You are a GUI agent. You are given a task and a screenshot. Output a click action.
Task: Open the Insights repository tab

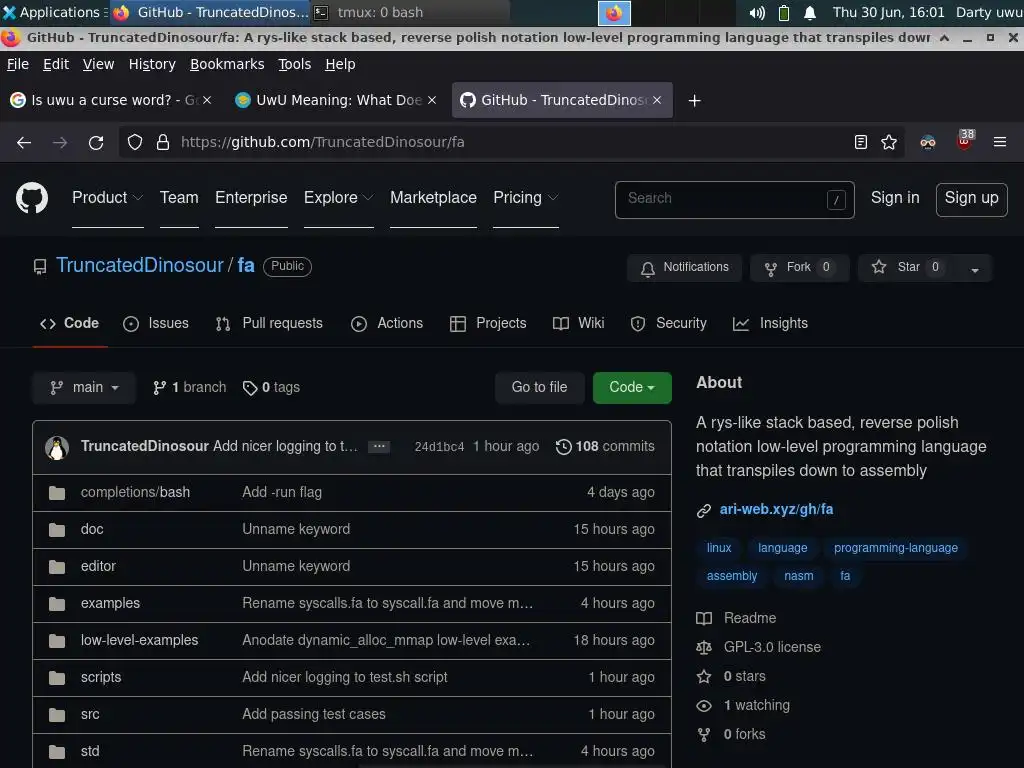pos(771,324)
